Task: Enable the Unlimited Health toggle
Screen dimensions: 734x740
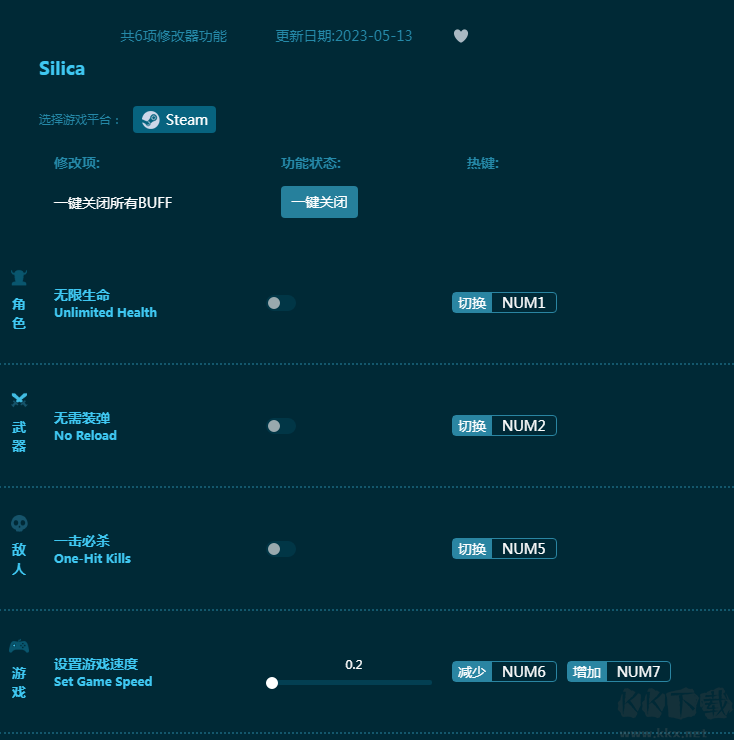Action: [x=281, y=303]
